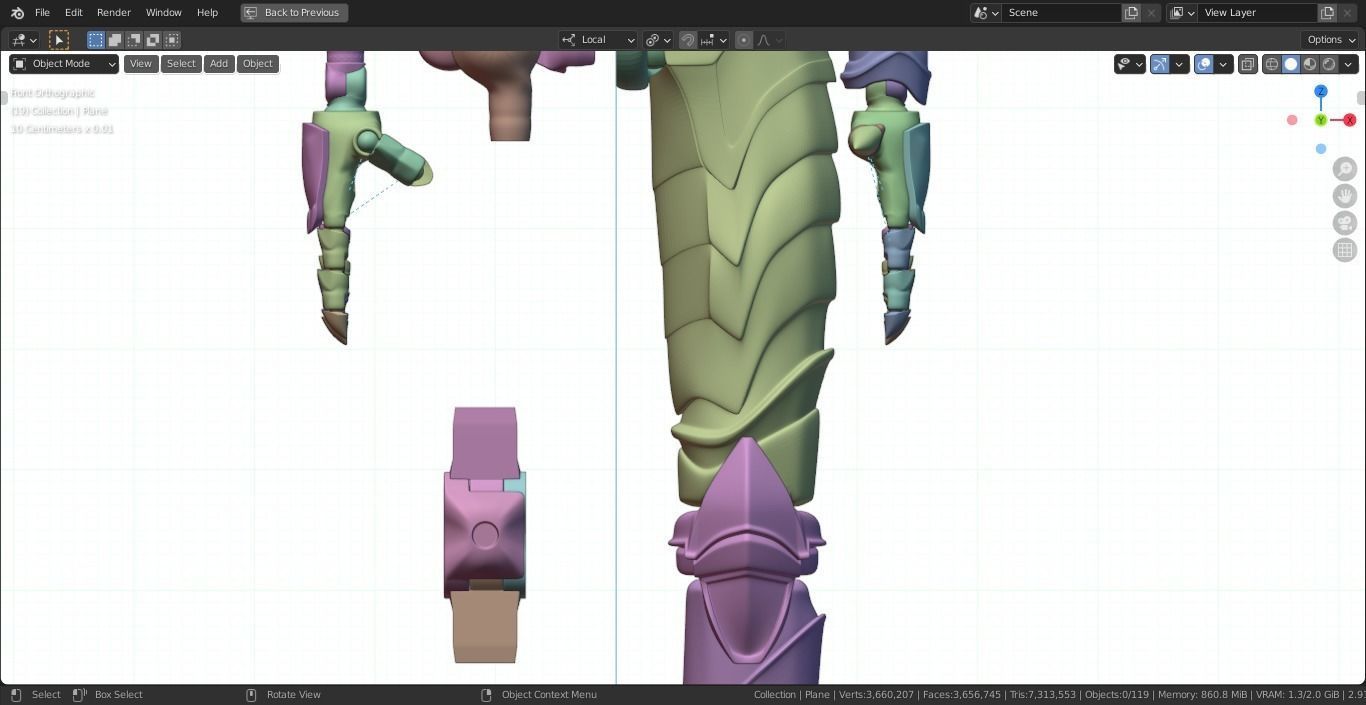1366x705 pixels.
Task: Open the shading options dropdown arrow
Action: click(x=1348, y=64)
